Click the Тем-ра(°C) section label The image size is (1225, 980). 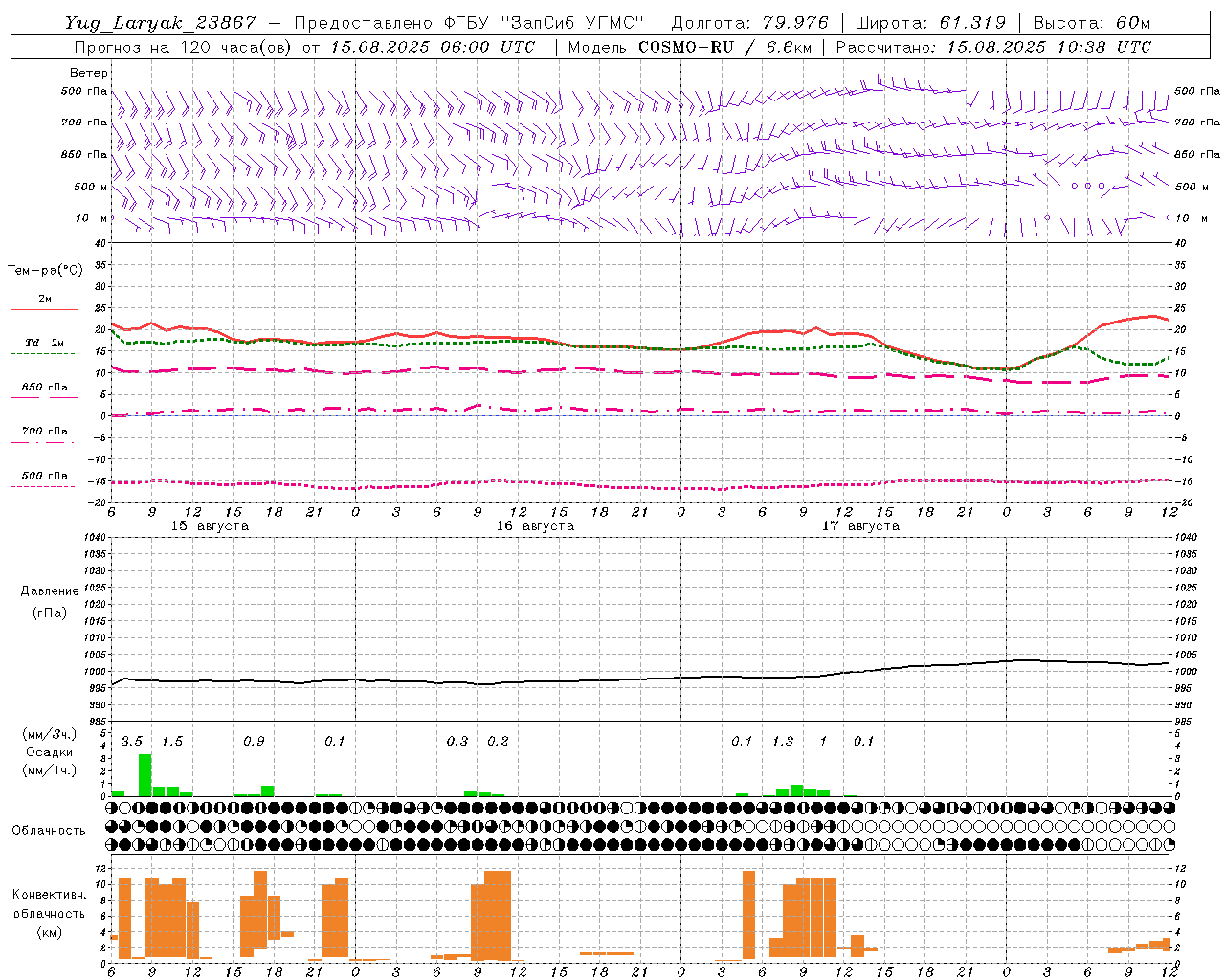[45, 271]
